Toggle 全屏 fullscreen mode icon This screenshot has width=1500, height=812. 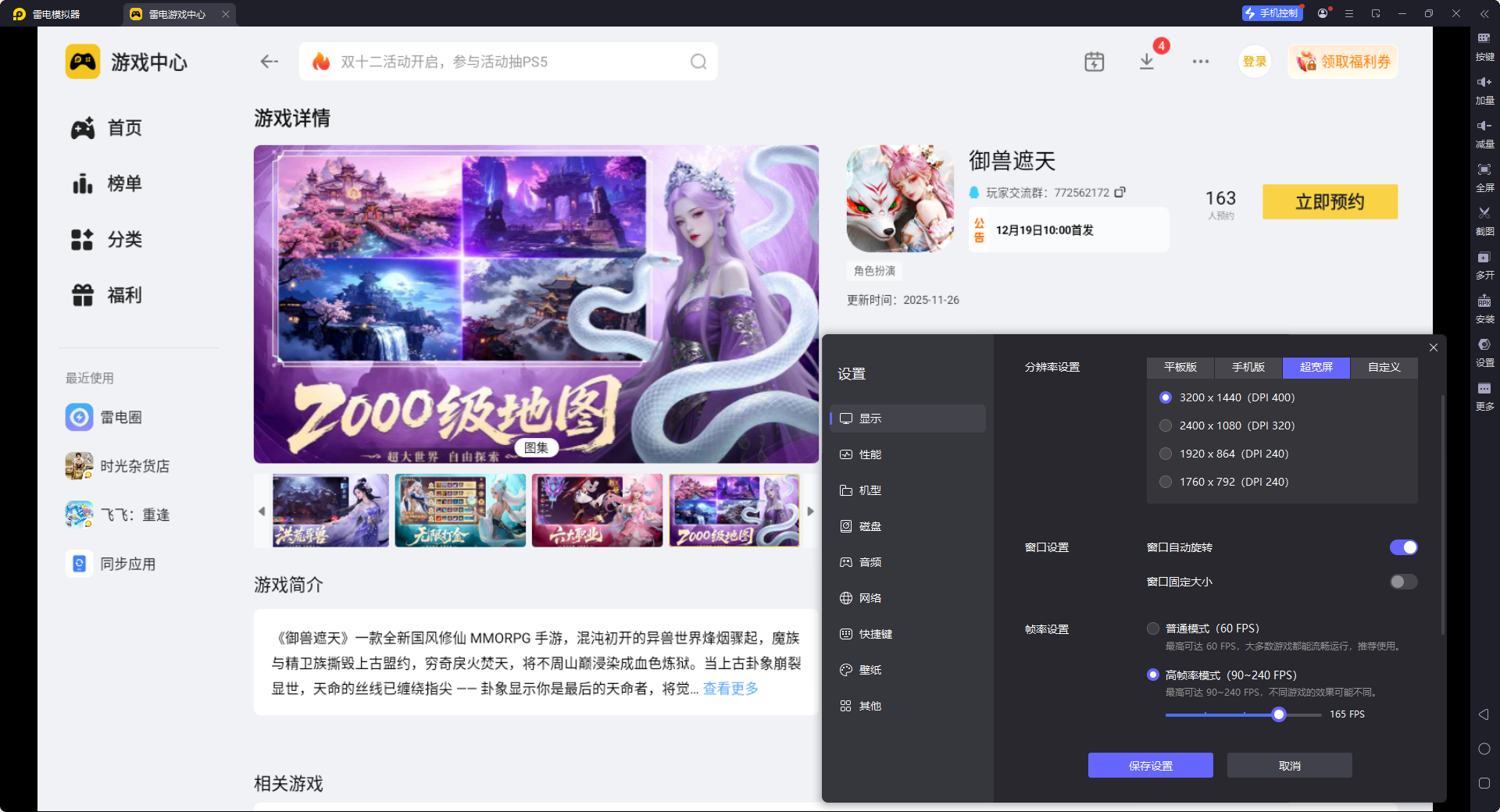click(1484, 176)
